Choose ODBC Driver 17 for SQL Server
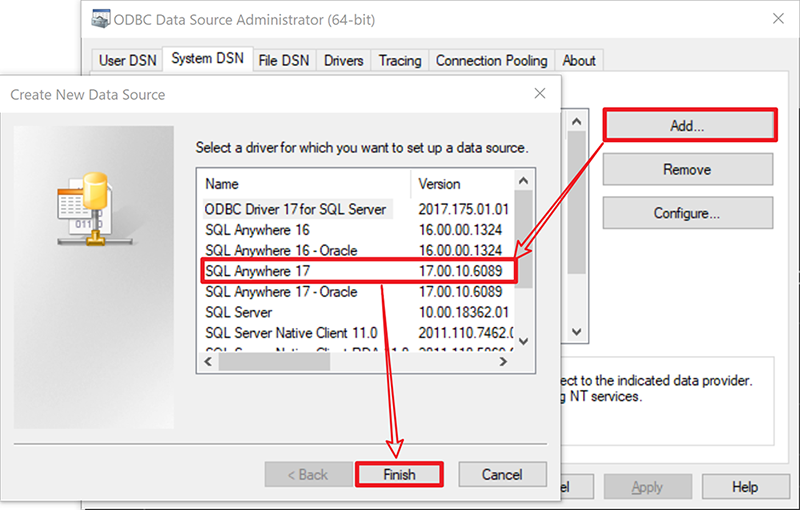Image resolution: width=800 pixels, height=510 pixels. [x=294, y=209]
